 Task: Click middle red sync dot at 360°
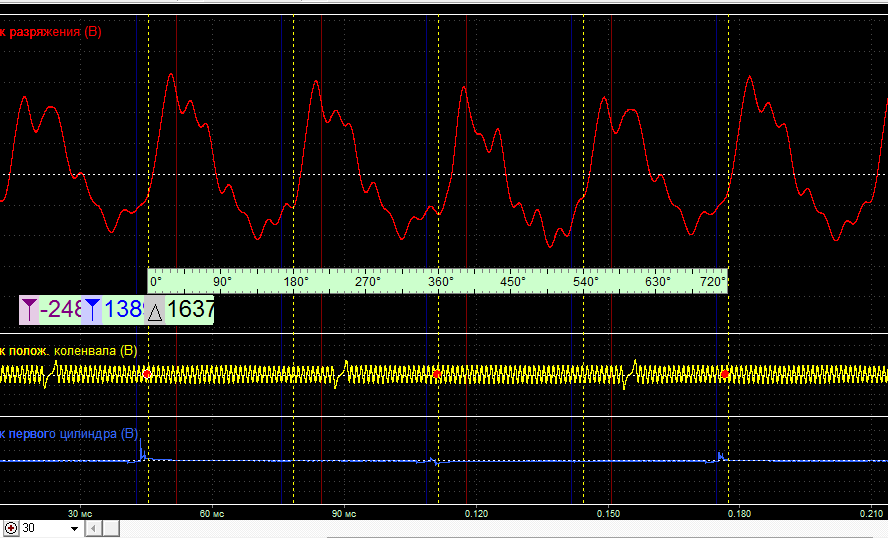tap(436, 374)
